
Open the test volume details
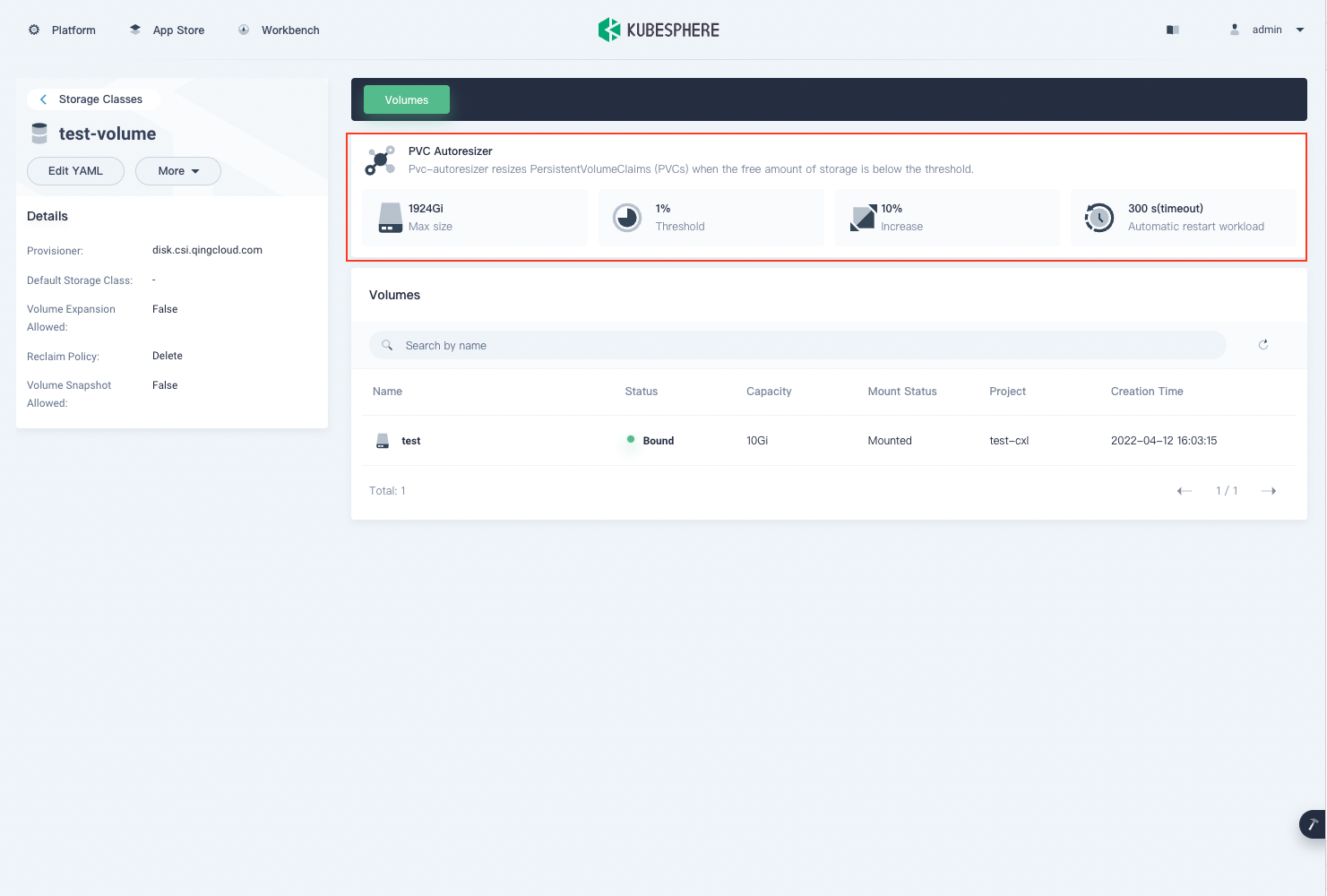pyautogui.click(x=411, y=440)
